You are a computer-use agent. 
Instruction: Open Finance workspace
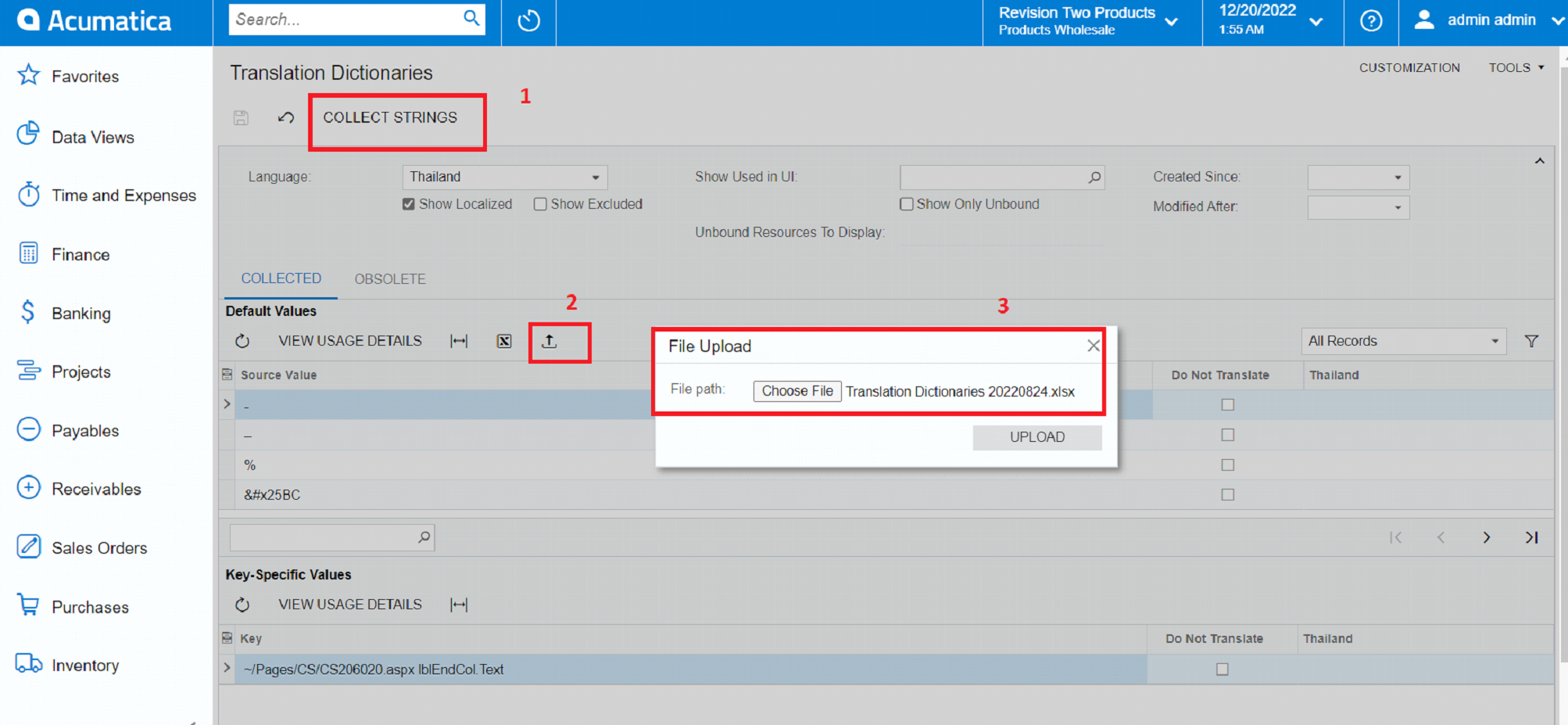click(x=63, y=254)
